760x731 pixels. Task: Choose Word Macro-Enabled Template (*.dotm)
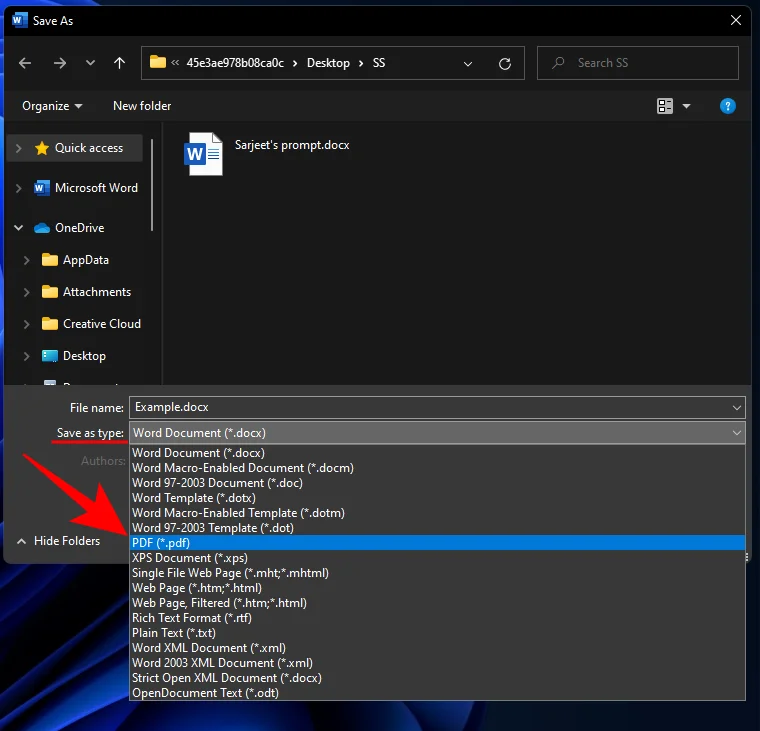[x=437, y=513]
